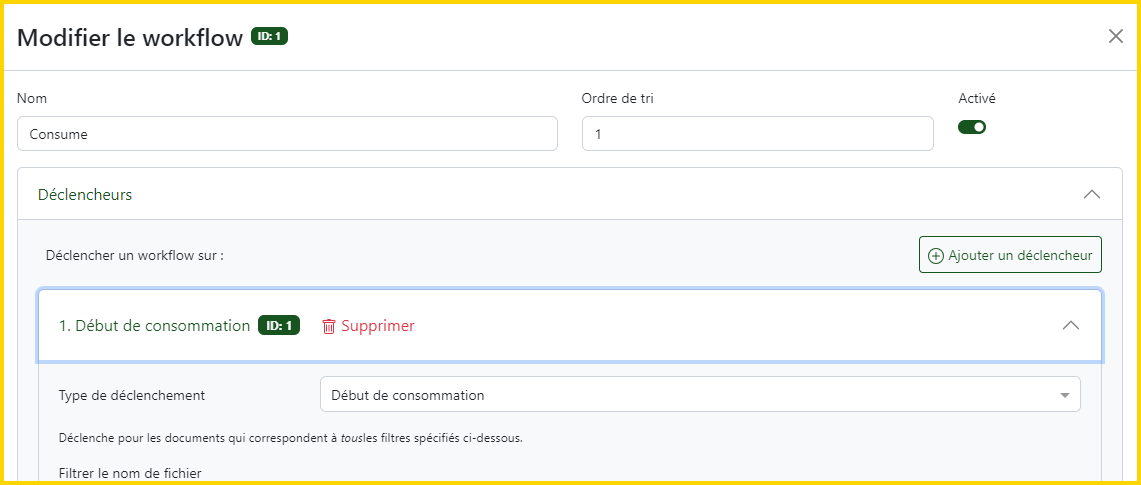The width and height of the screenshot is (1141, 485).
Task: Click the 'Modifier le workflow' title text
Action: pos(130,38)
